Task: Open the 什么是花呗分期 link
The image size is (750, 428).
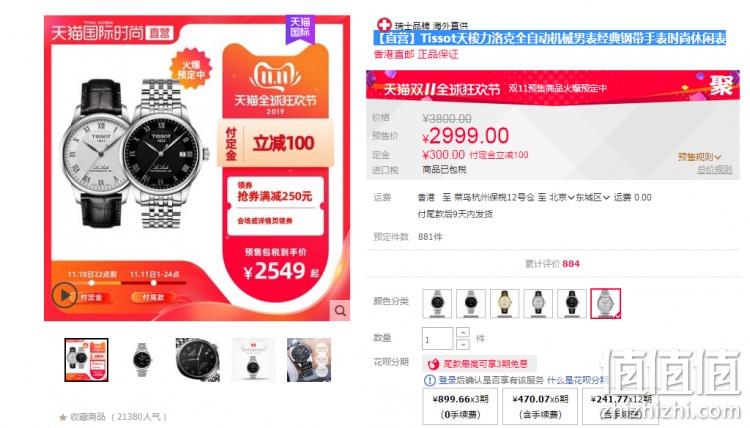Action: click(577, 380)
